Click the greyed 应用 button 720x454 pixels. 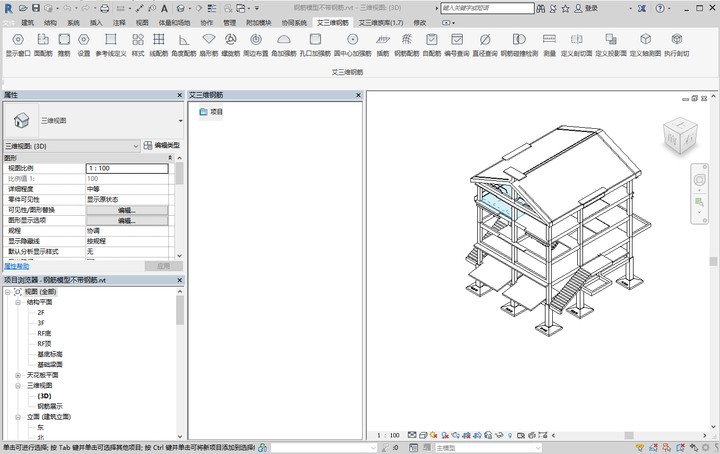click(164, 266)
